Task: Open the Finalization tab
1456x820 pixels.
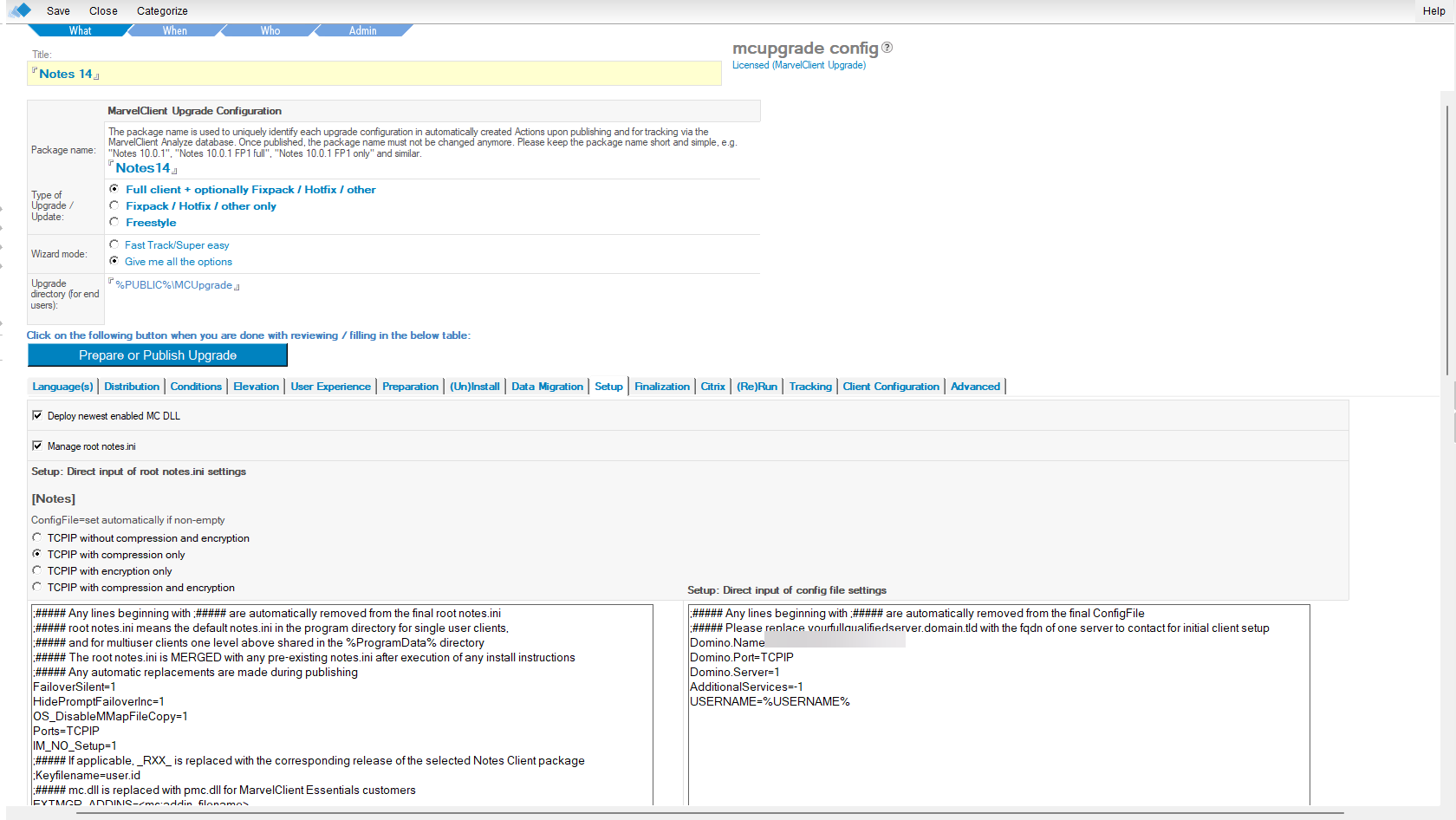Action: pyautogui.click(x=661, y=387)
